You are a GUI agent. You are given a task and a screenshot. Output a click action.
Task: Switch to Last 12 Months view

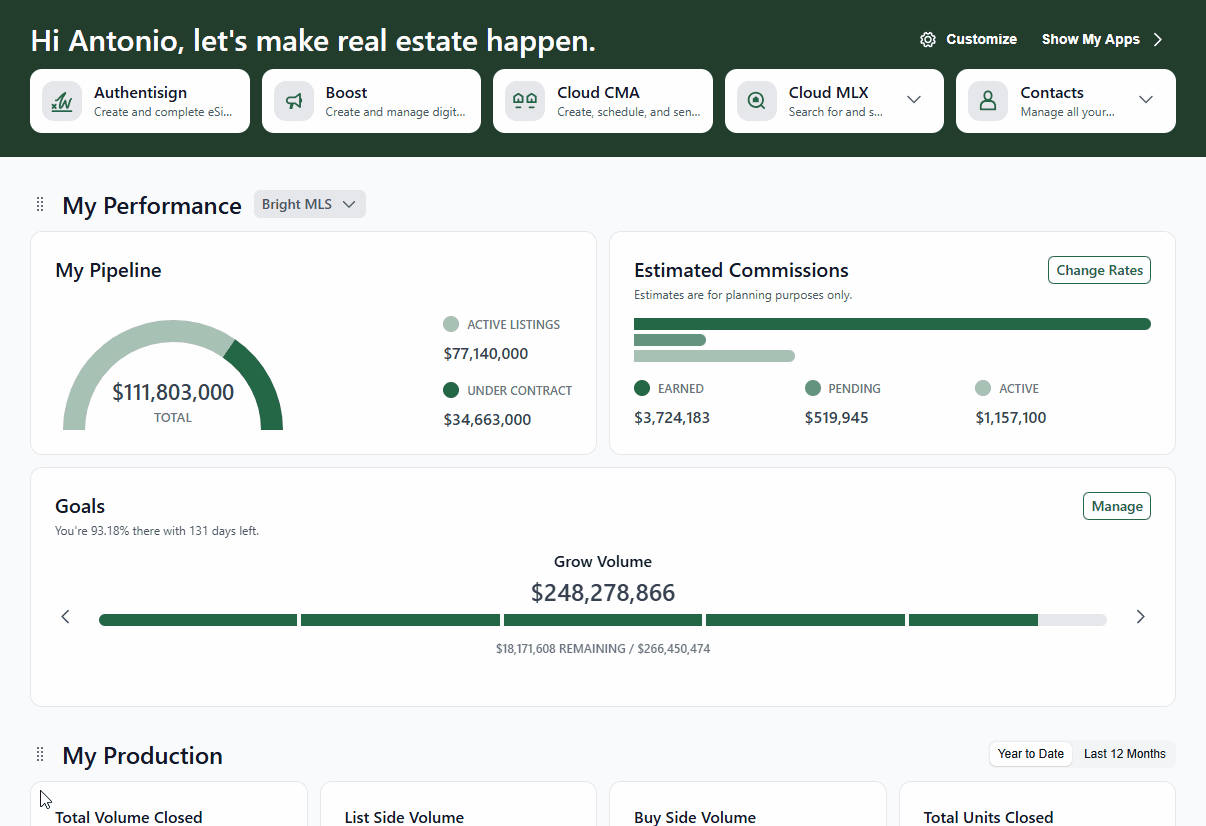(1124, 753)
